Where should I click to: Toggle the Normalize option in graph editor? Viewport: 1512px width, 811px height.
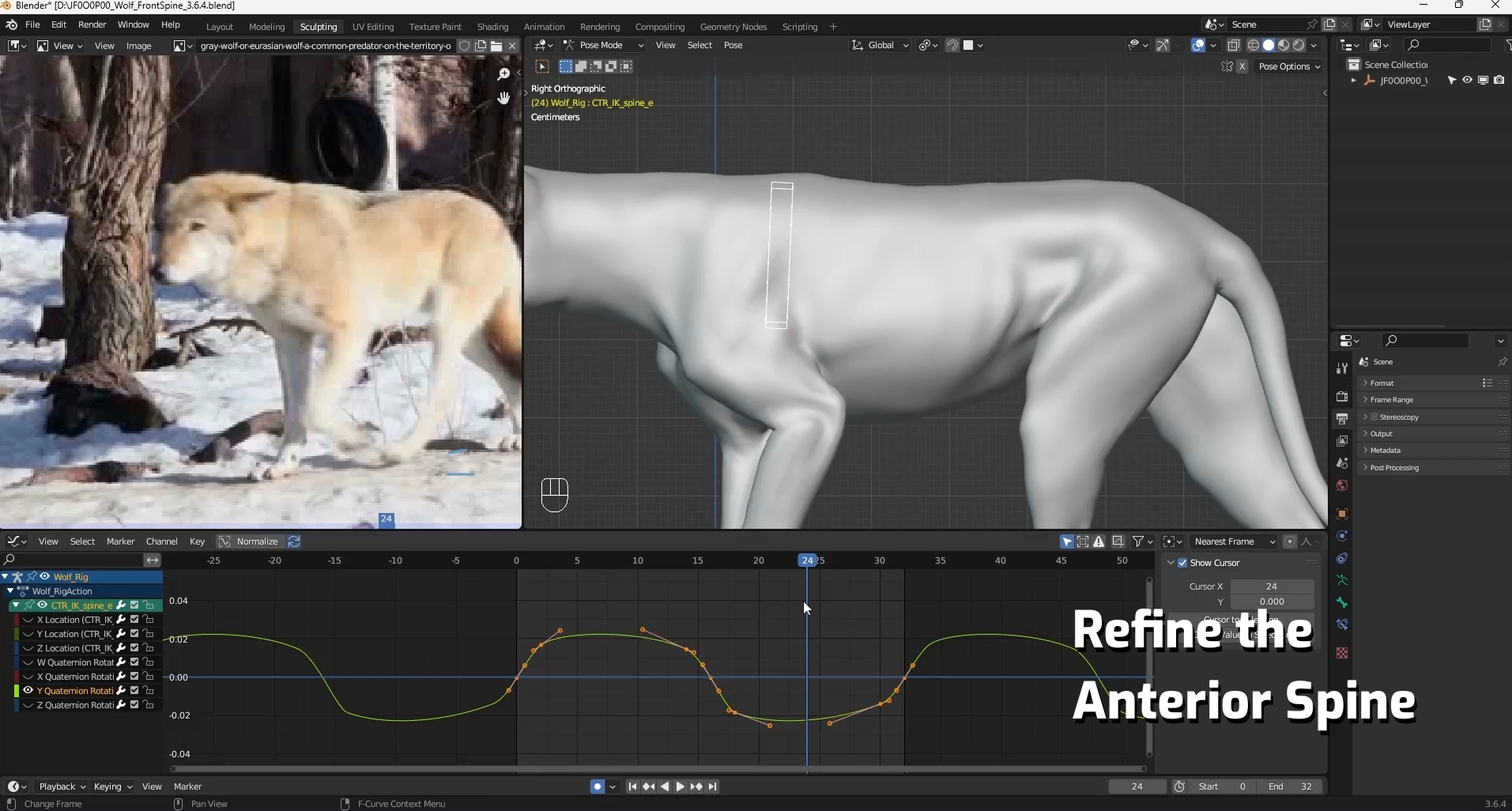[249, 541]
